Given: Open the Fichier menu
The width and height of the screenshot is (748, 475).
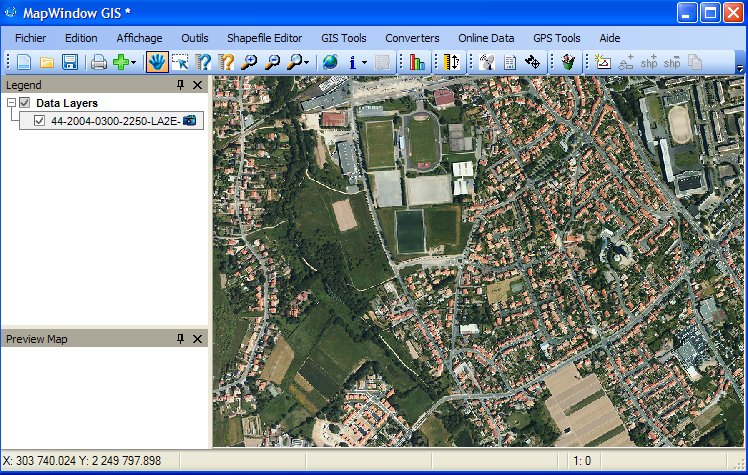Looking at the screenshot, I should pyautogui.click(x=31, y=38).
